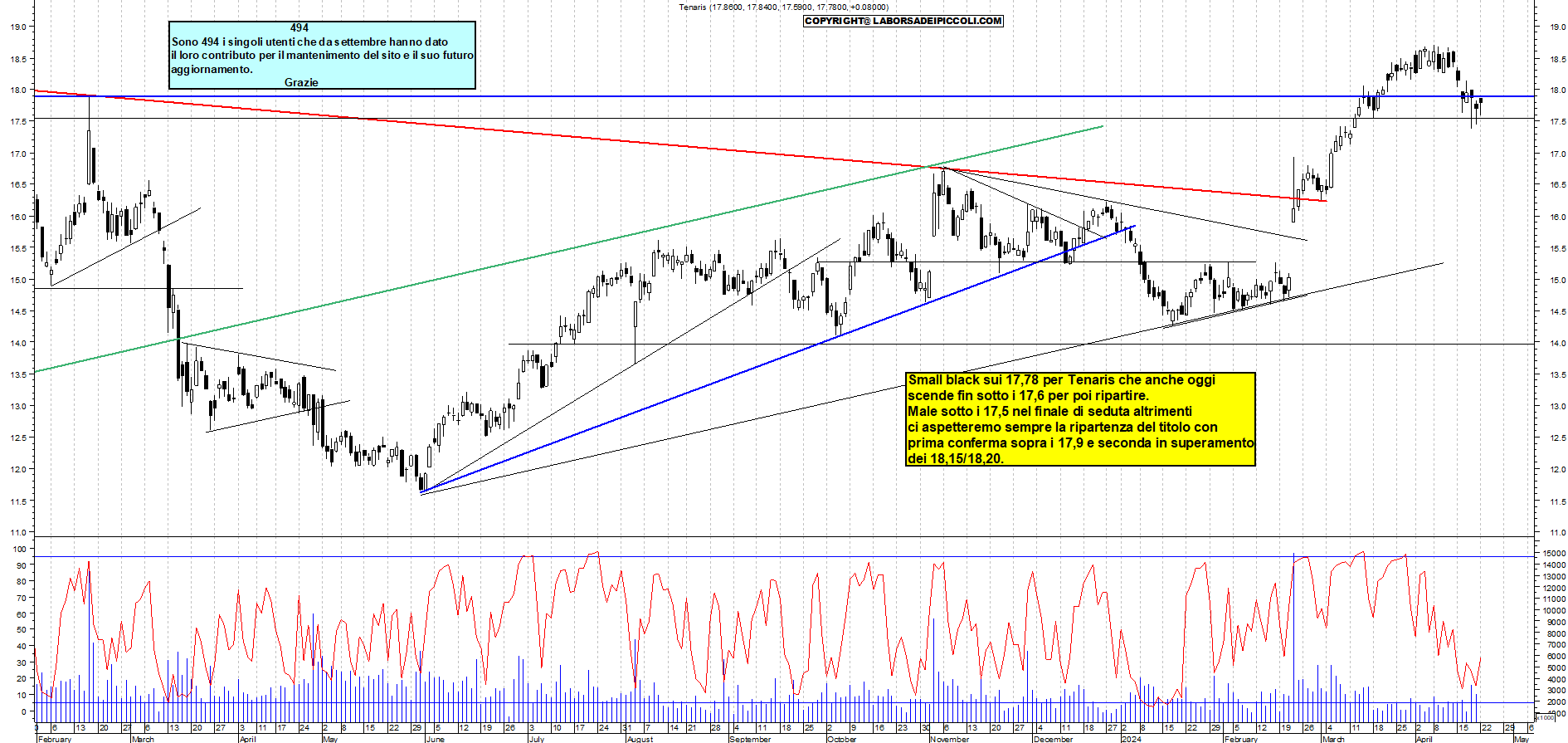
Task: Click the 'October' label on time axis
Action: [x=842, y=739]
